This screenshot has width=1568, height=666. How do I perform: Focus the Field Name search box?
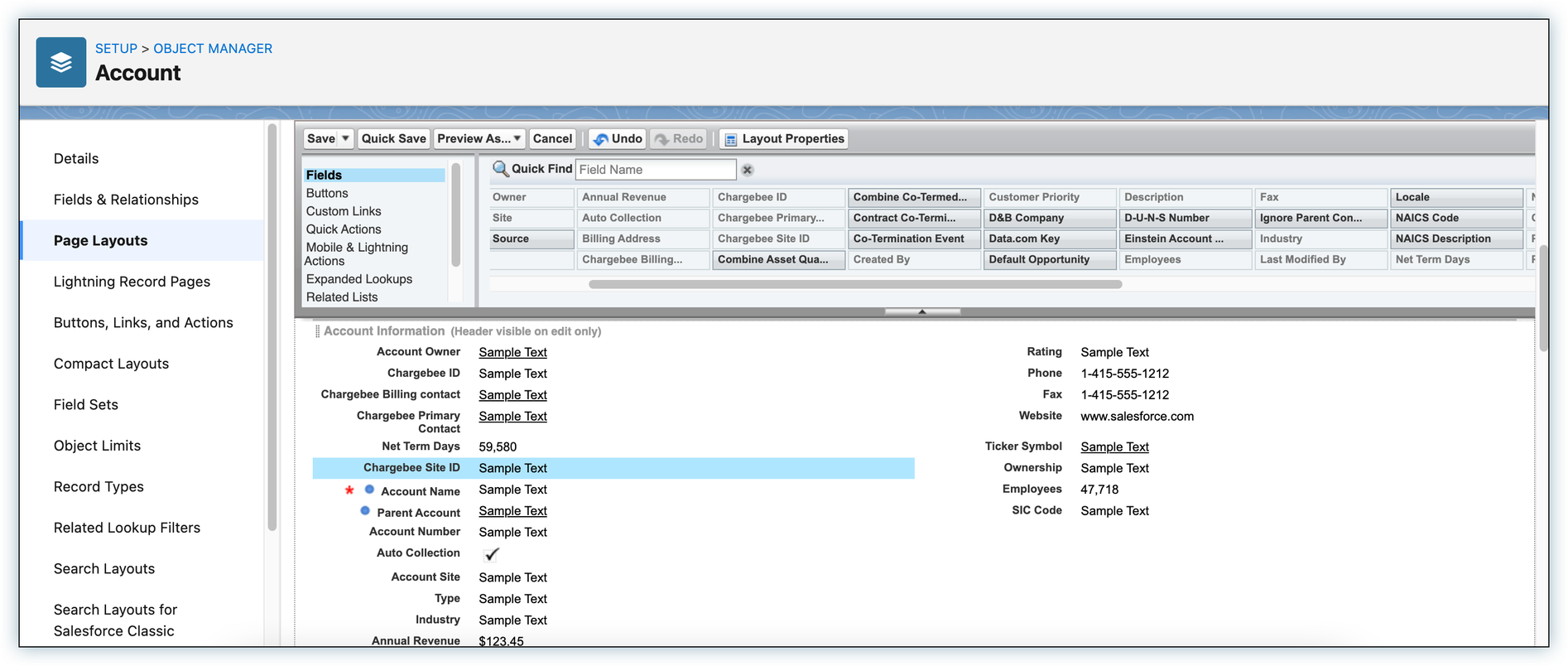tap(655, 170)
